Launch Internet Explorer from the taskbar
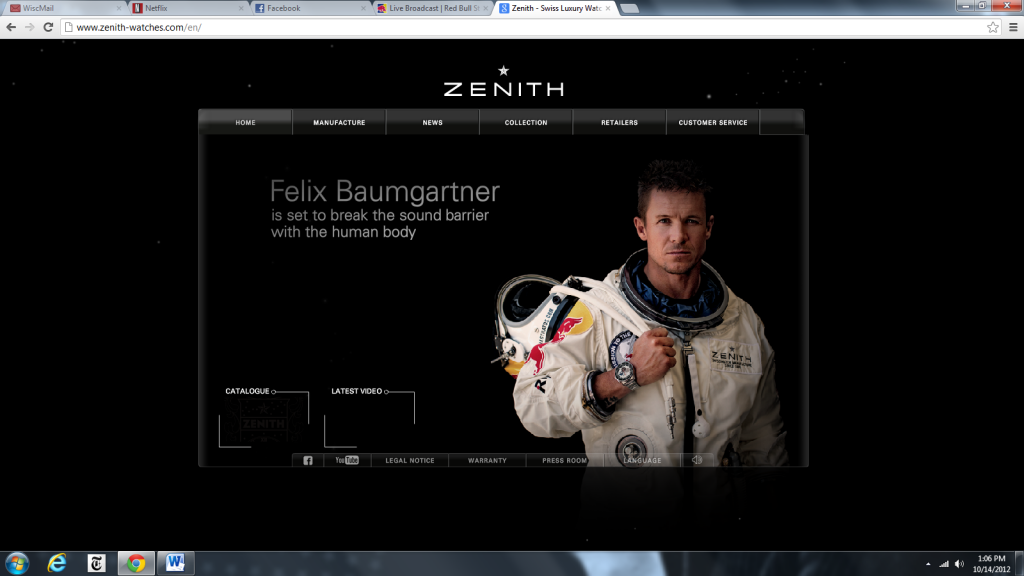The width and height of the screenshot is (1024, 576). [x=57, y=563]
